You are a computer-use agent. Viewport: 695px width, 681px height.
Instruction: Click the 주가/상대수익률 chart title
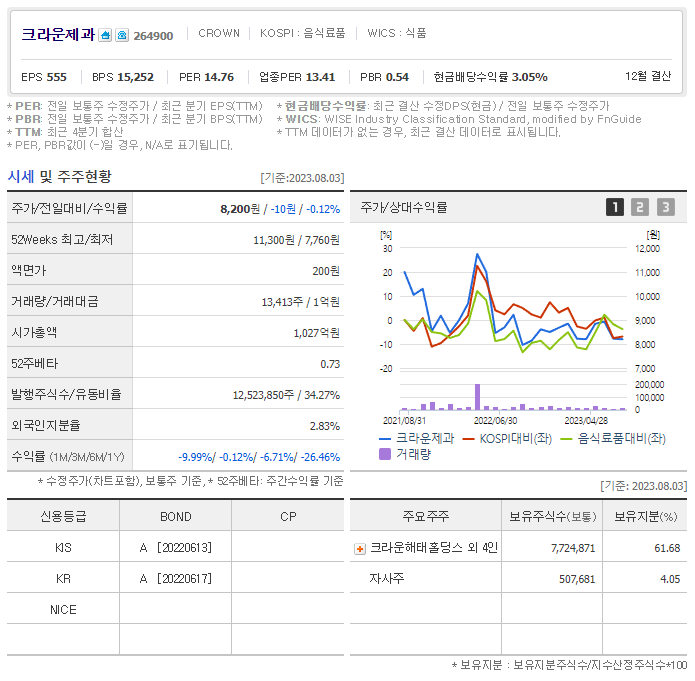(404, 207)
